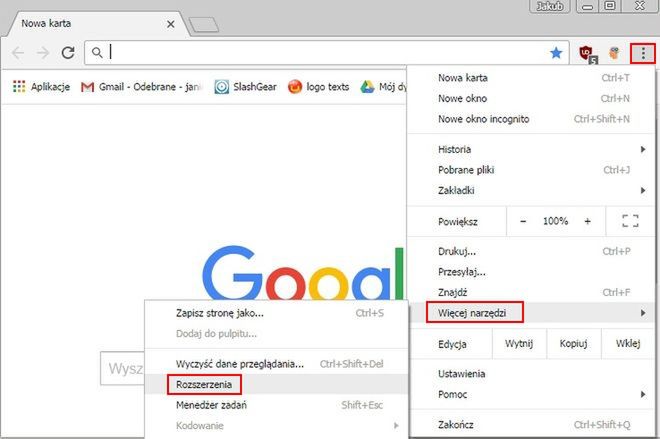Go forward with the forward arrow
Viewport: 660px width, 439px height.
(x=43, y=53)
